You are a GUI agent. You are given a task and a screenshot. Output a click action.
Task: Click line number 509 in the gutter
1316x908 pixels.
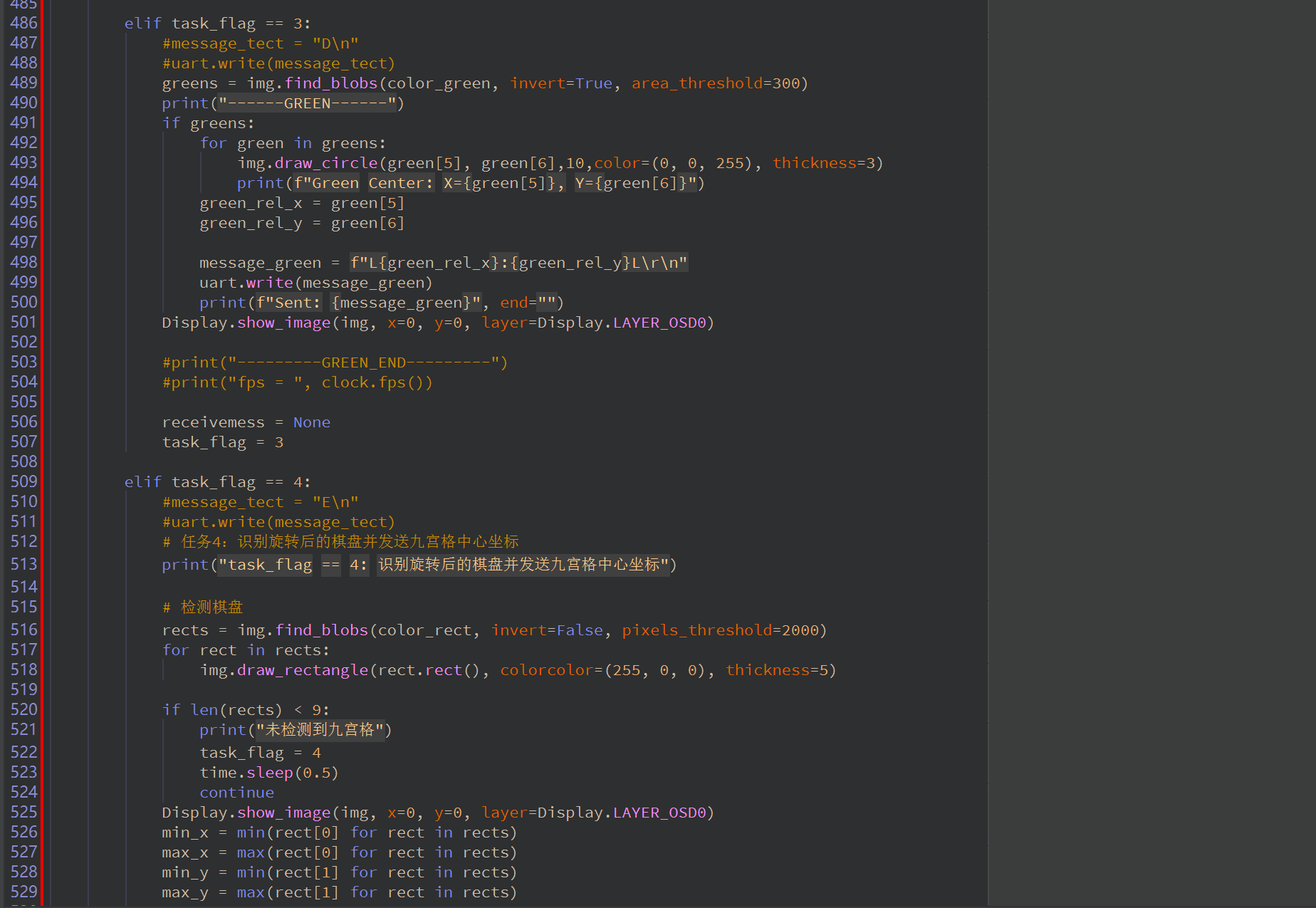23,482
